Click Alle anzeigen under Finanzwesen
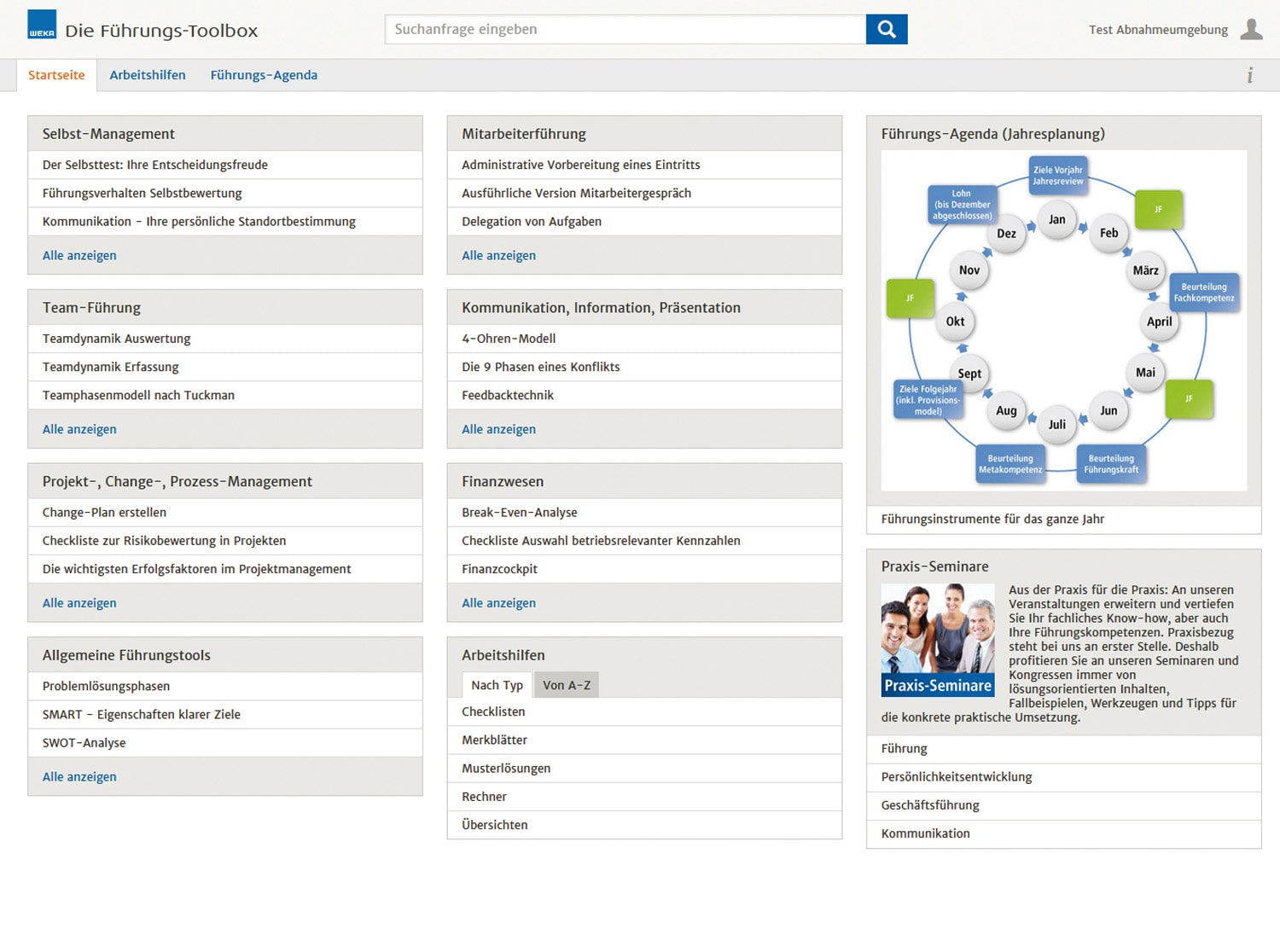1280x952 pixels. click(498, 603)
